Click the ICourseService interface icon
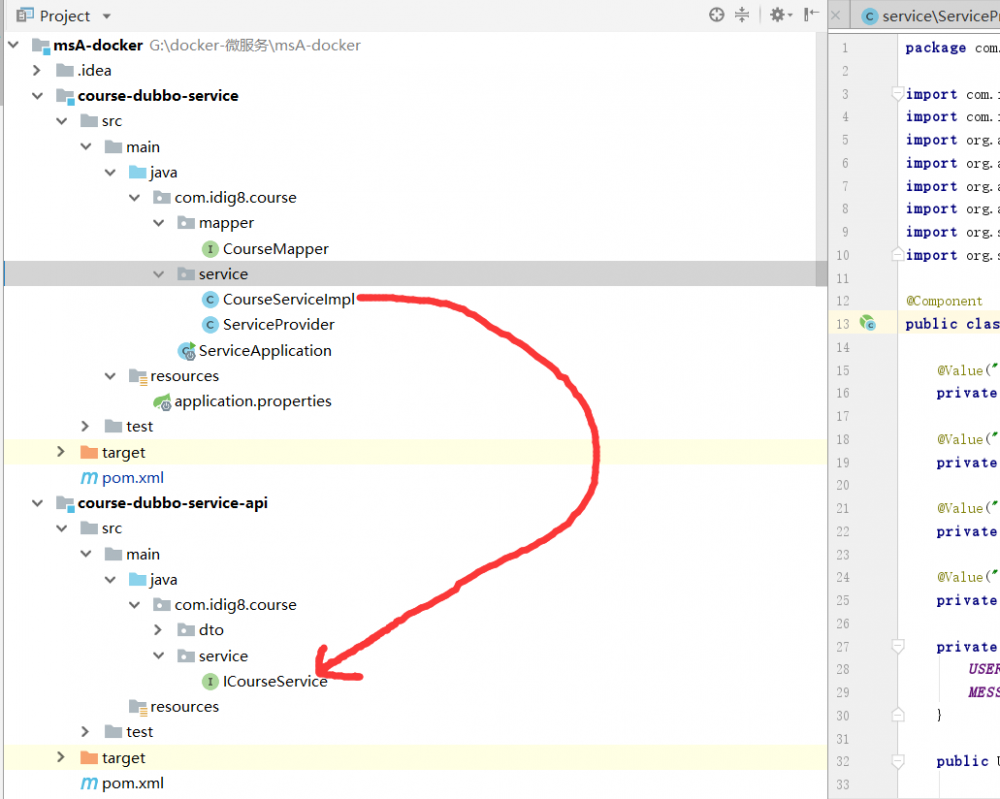This screenshot has width=1000, height=799. click(x=210, y=681)
